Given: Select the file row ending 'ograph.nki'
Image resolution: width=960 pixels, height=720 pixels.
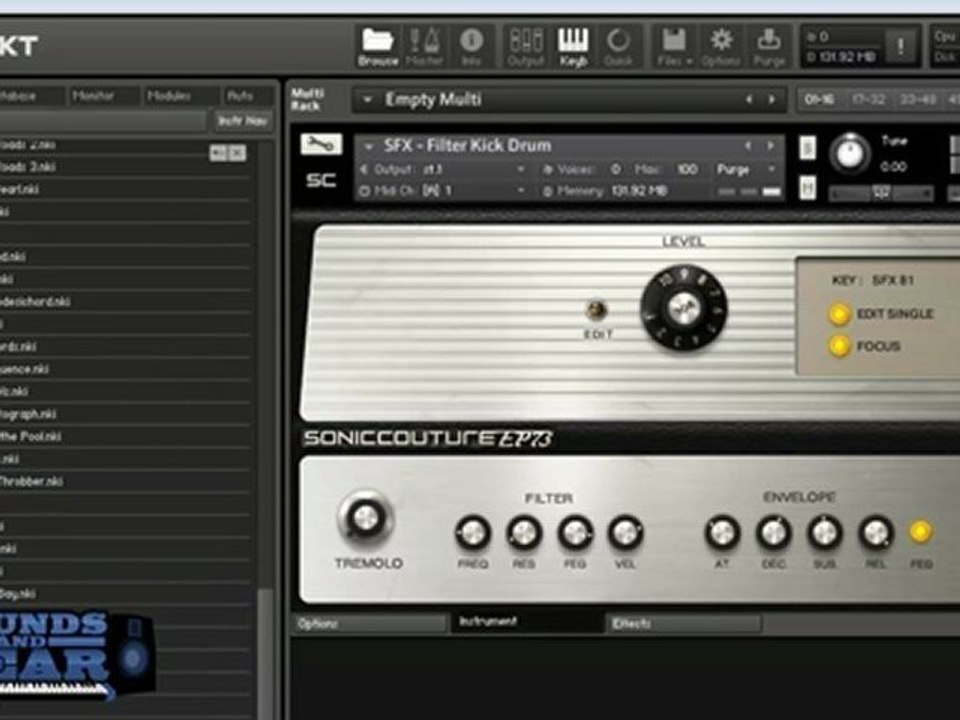Looking at the screenshot, I should click(125, 414).
